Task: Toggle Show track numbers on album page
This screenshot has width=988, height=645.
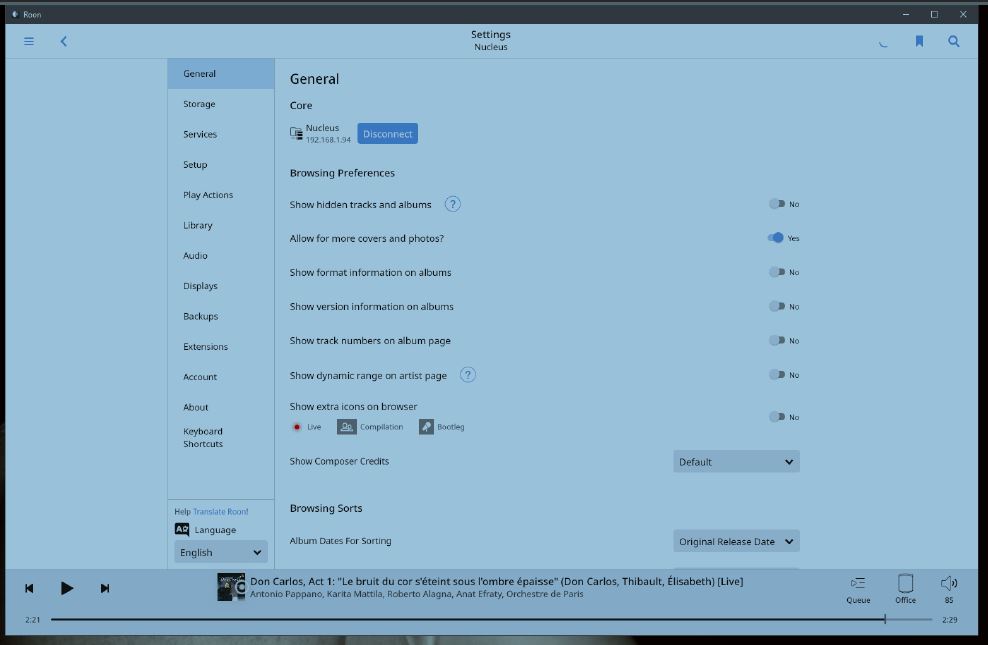Action: pyautogui.click(x=777, y=340)
